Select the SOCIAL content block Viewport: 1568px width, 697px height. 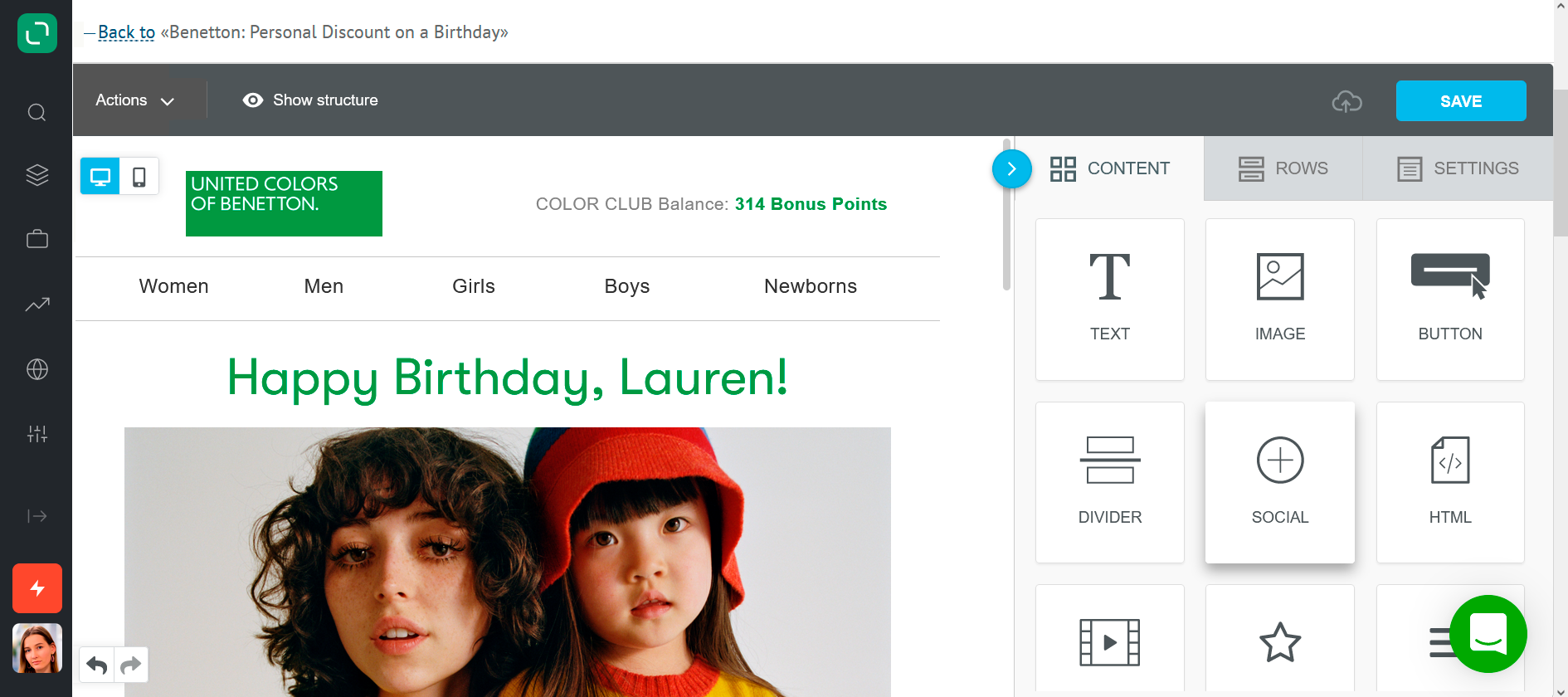[x=1280, y=483]
